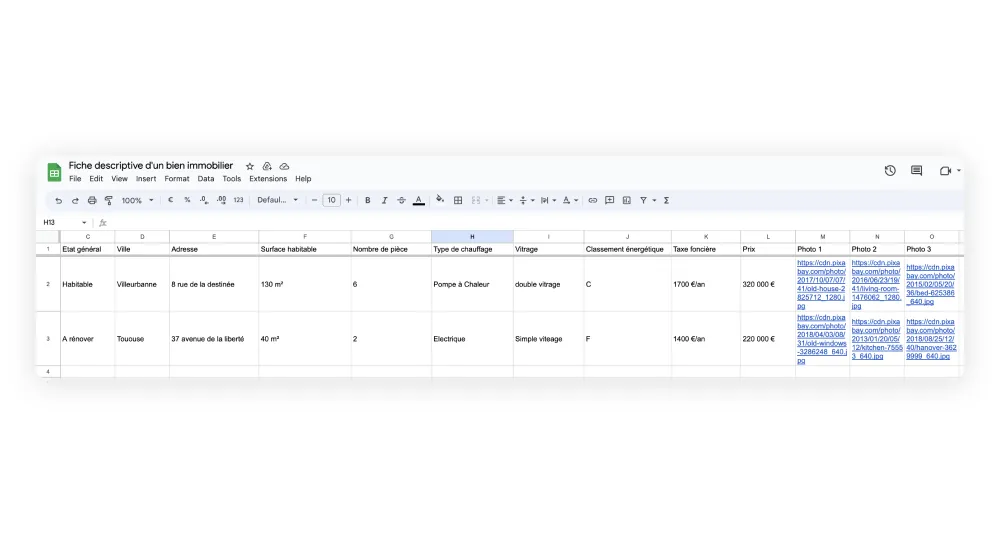Toggle strikethrough formatting
This screenshot has height=537, width=1000.
tap(401, 200)
